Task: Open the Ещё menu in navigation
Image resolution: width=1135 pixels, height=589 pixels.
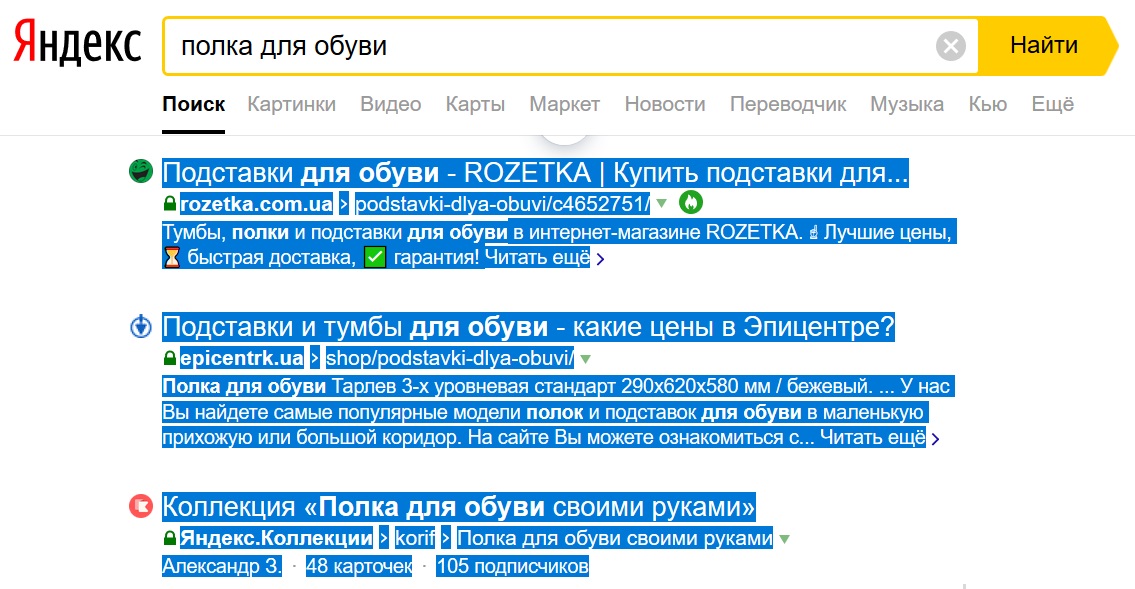Action: click(x=1052, y=104)
